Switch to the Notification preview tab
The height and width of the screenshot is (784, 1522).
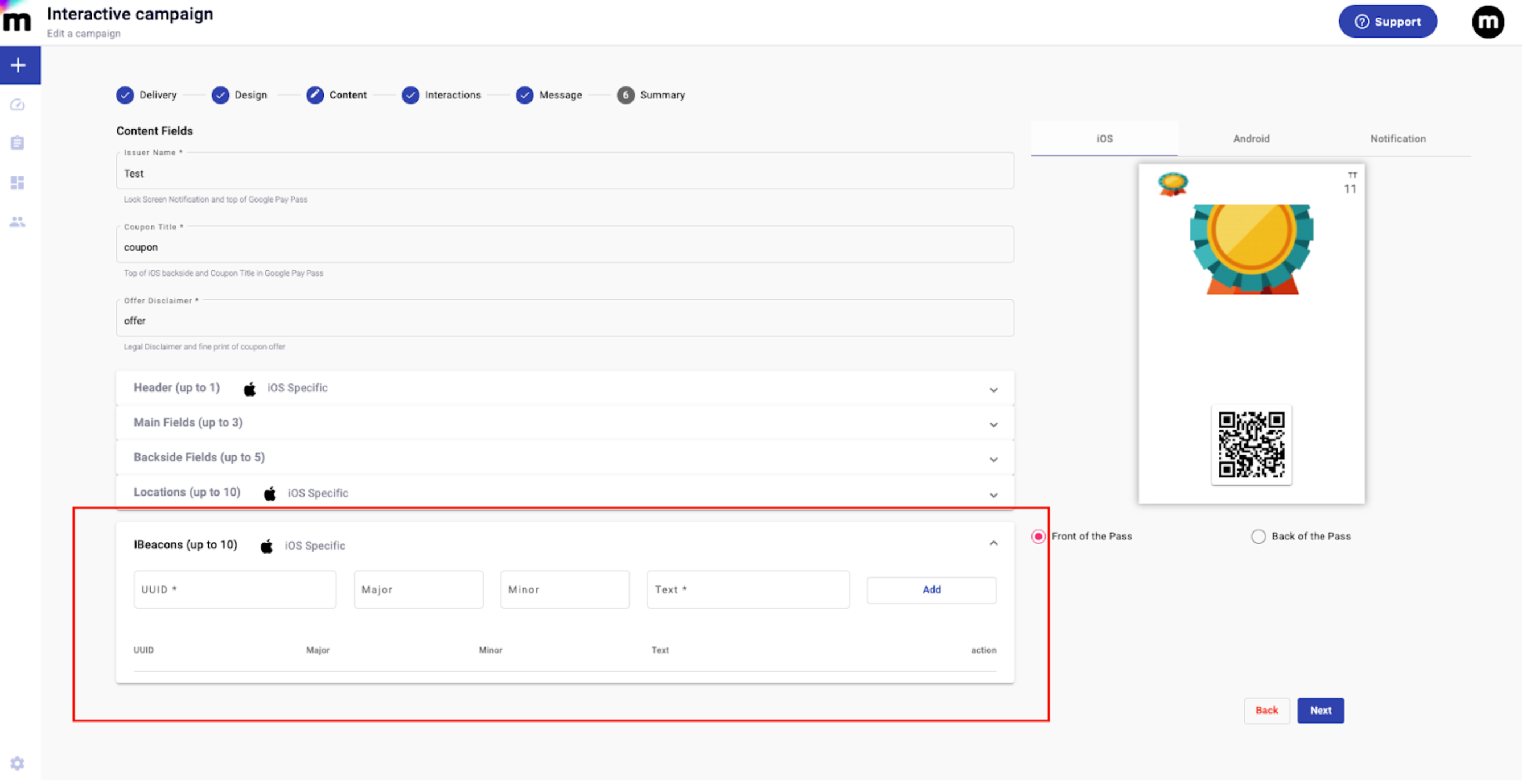[1398, 139]
